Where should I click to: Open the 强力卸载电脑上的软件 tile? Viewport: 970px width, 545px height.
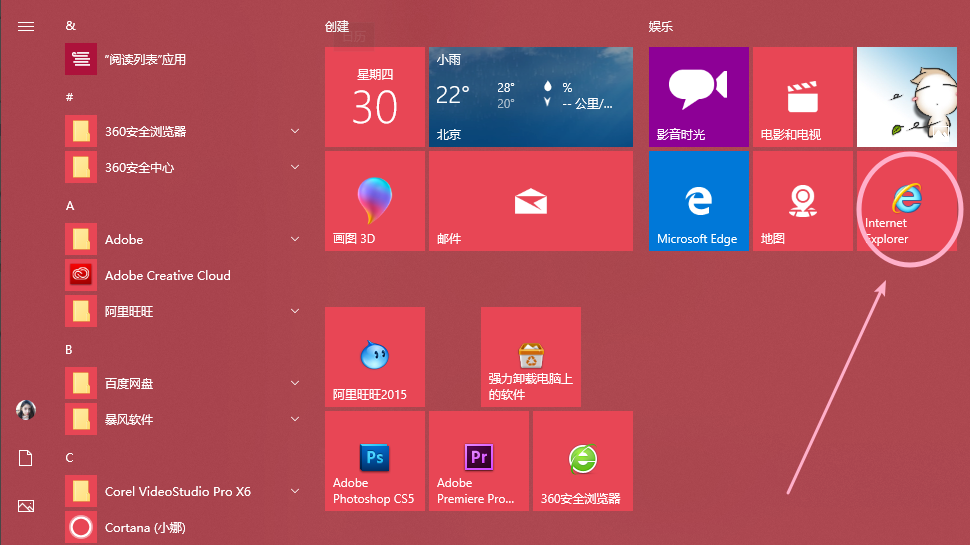[531, 357]
